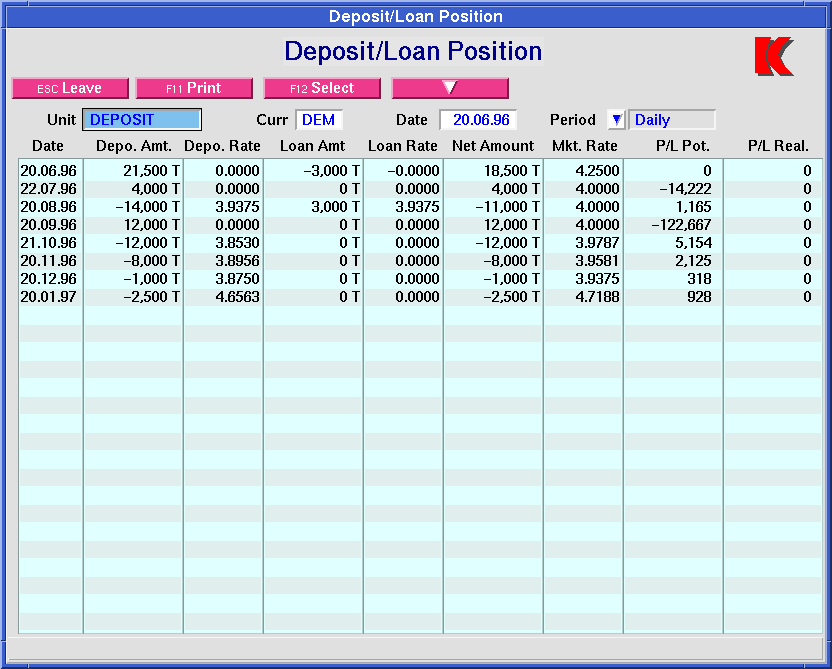Open the pink arrow-down menu button
This screenshot has height=669, width=832.
(450, 88)
